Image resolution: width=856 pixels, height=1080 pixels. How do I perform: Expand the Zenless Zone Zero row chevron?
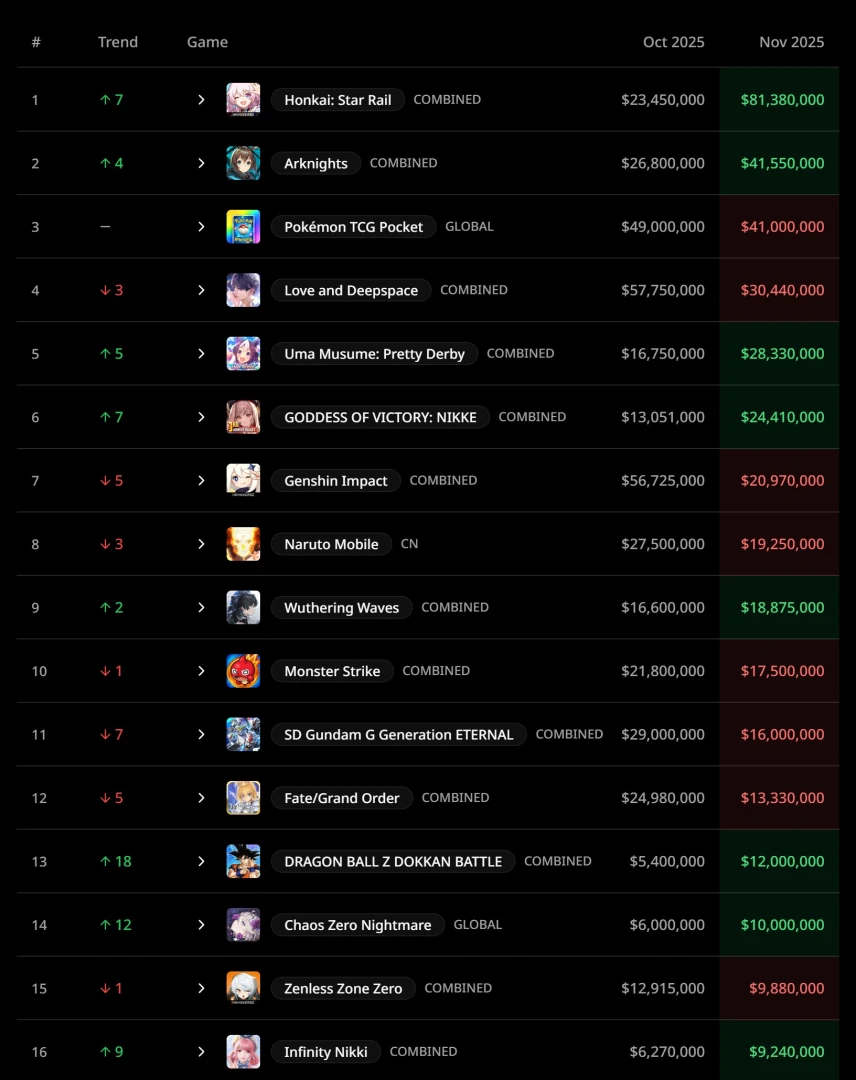click(x=201, y=988)
